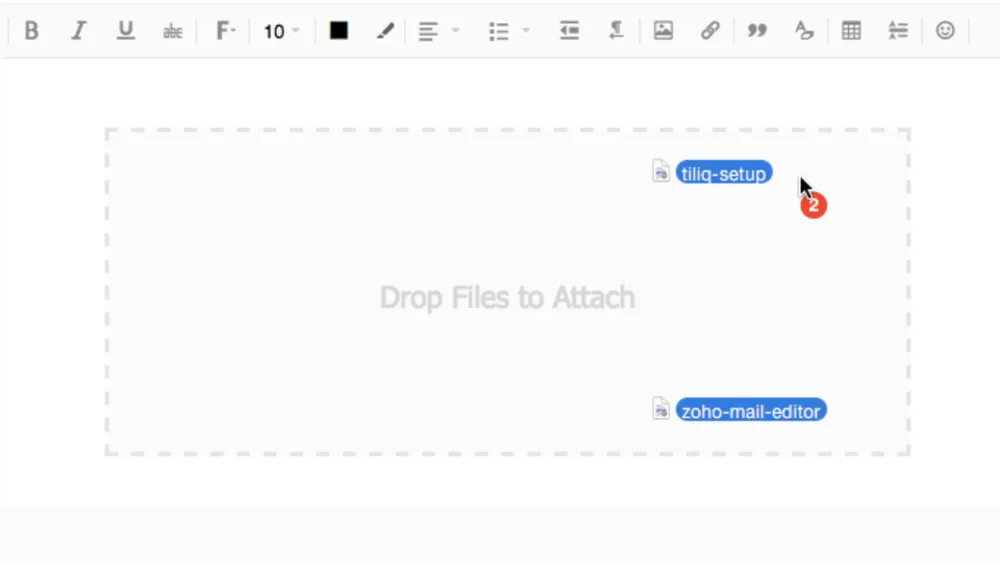Viewport: 1000px width, 563px height.
Task: Click the indent icon in the toolbar
Action: (x=569, y=31)
